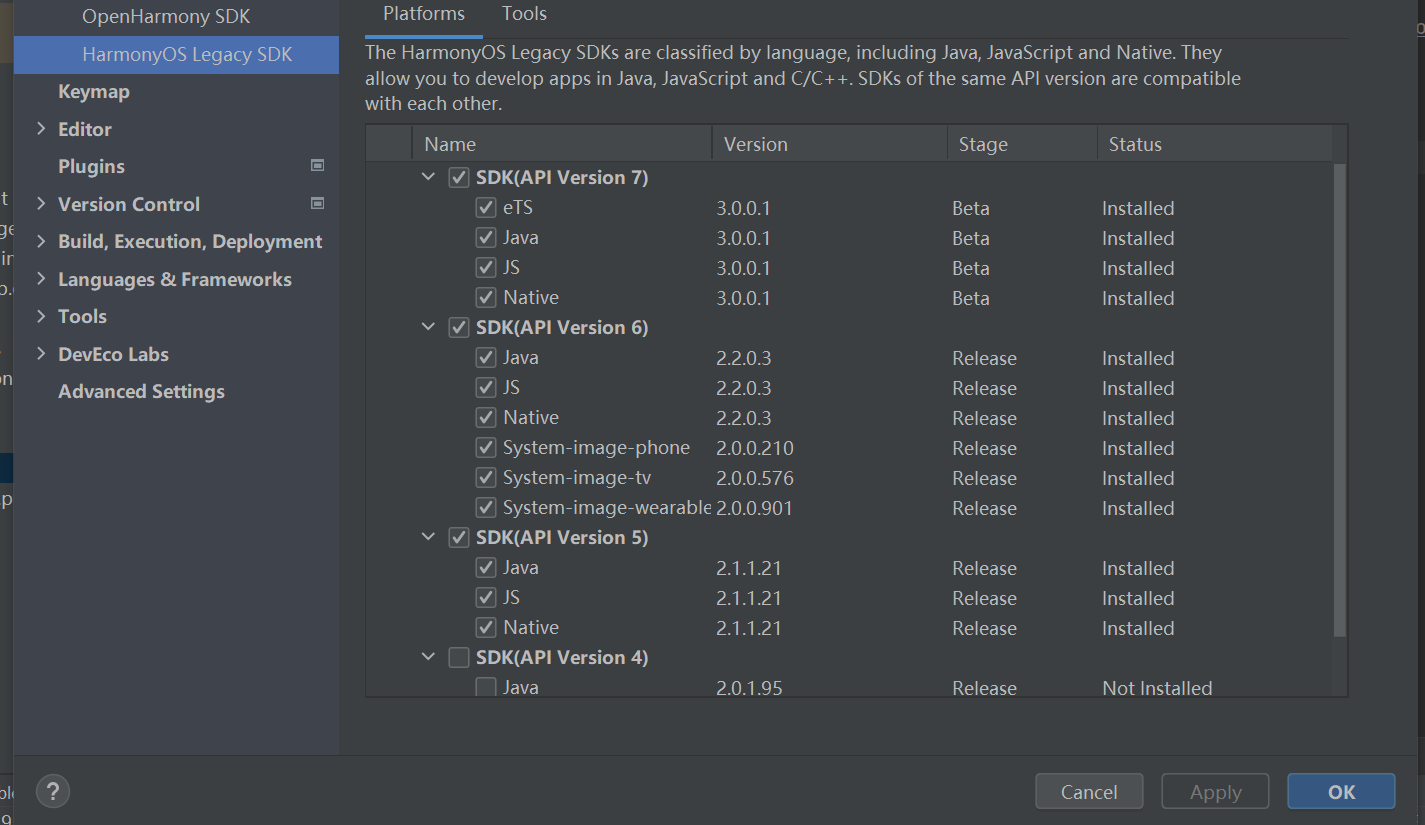Viewport: 1425px width, 825px height.
Task: Uncheck the SDK(API Version 6) checkbox
Action: 459,328
